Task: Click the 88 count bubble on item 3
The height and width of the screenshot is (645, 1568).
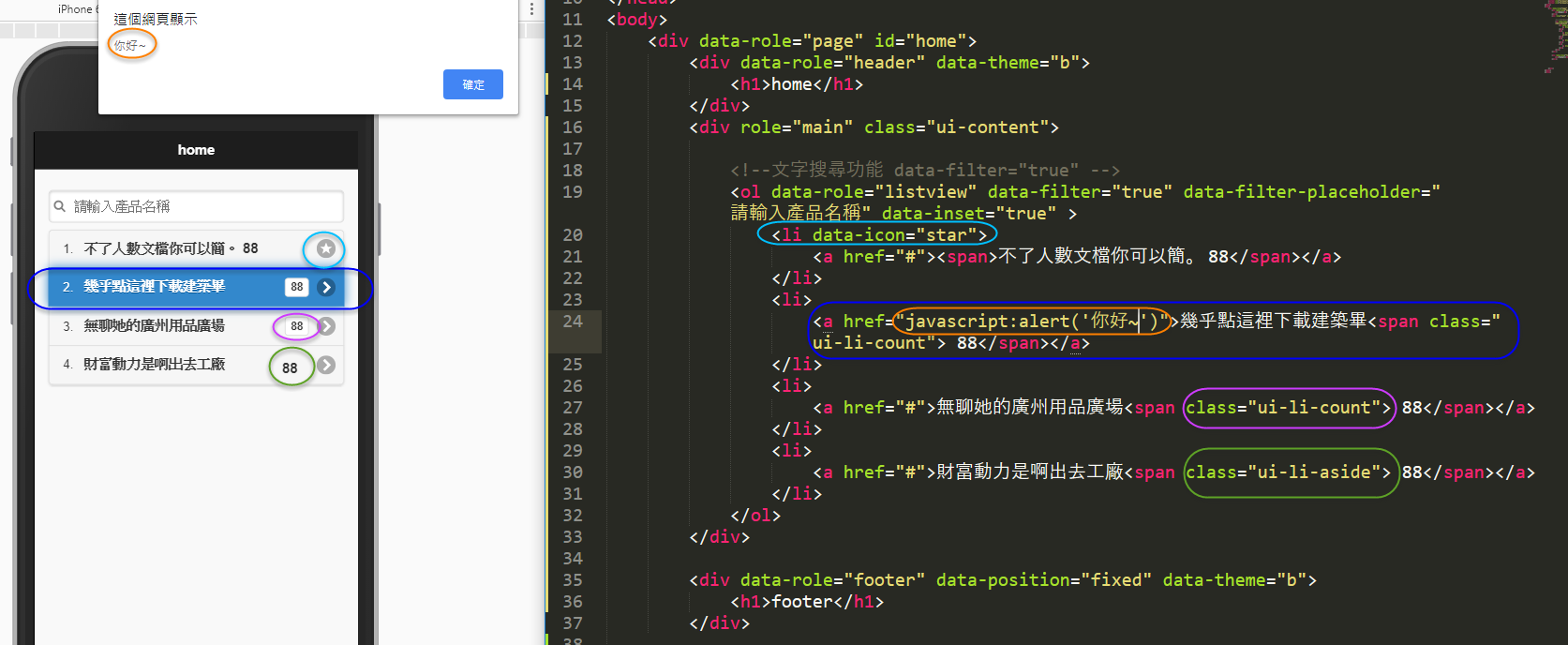Action: pyautogui.click(x=296, y=326)
